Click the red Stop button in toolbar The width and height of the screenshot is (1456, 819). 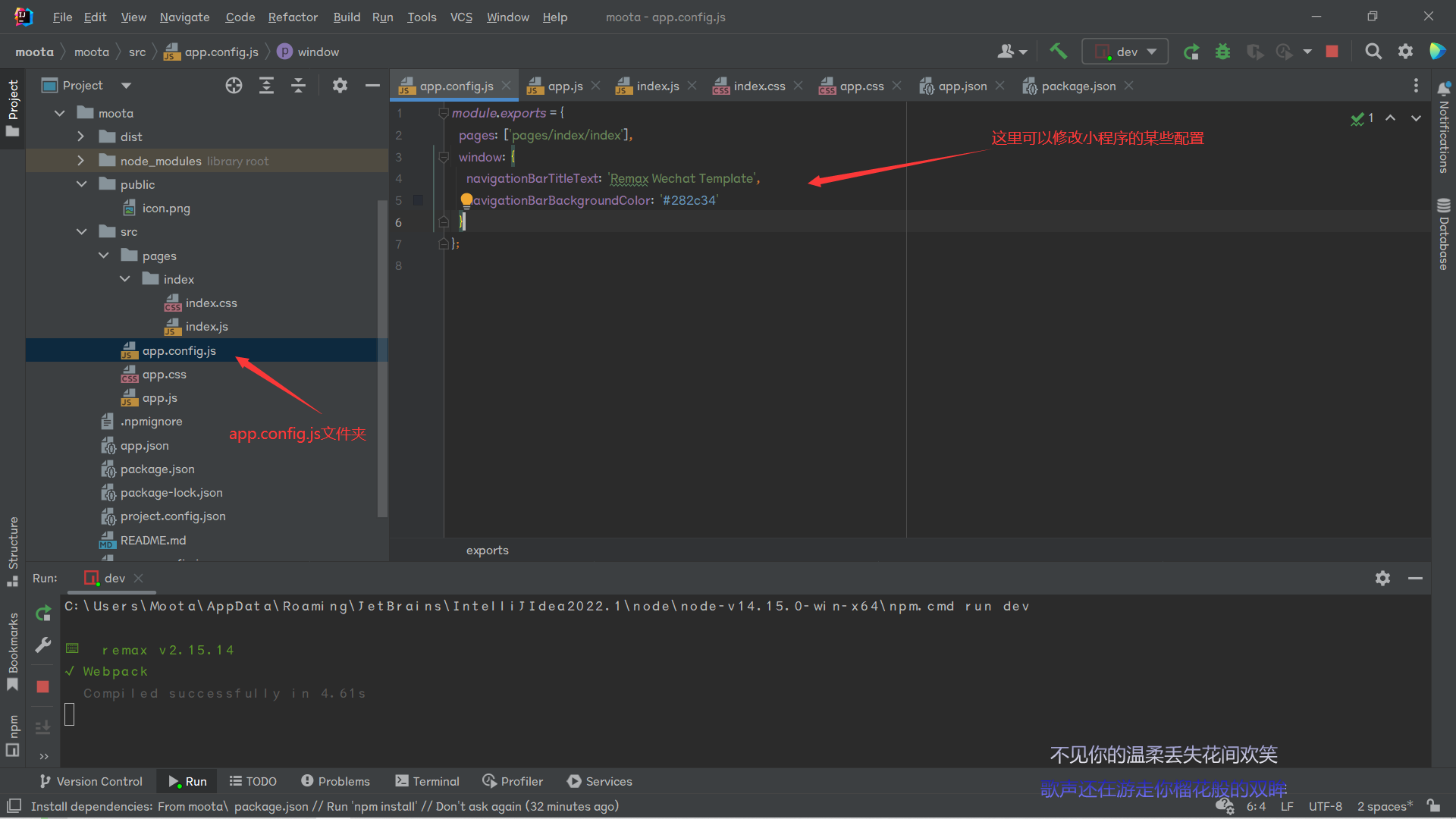pos(1332,52)
